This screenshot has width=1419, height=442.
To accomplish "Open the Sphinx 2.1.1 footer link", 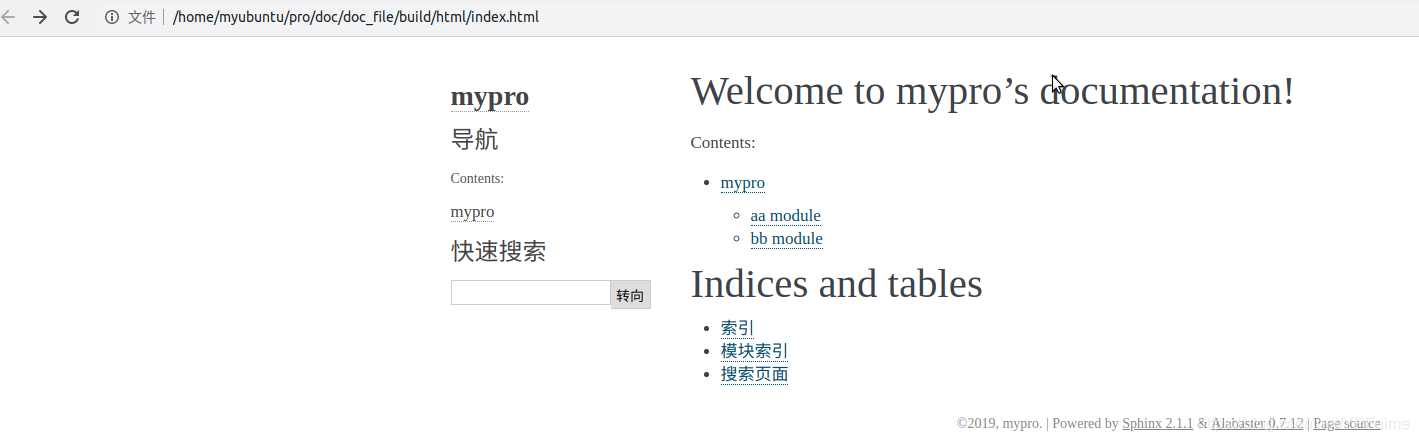I will (x=1158, y=424).
